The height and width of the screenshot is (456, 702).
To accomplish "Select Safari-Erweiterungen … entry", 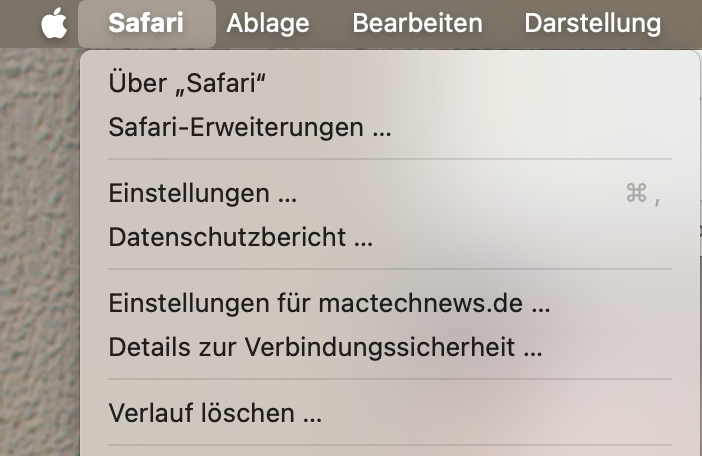I will tap(390, 127).
